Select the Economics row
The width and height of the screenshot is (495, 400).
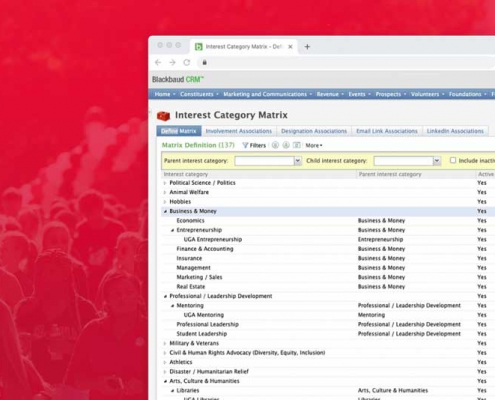(328, 221)
